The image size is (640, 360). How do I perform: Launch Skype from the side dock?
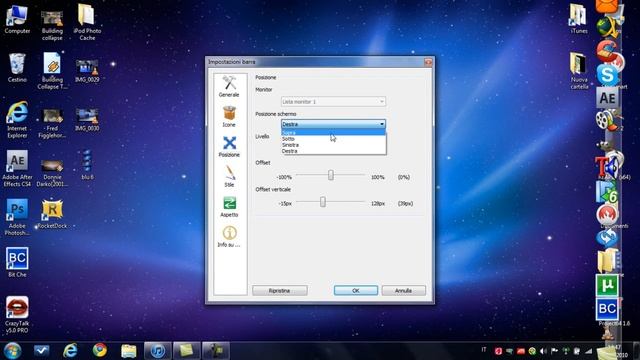608,75
